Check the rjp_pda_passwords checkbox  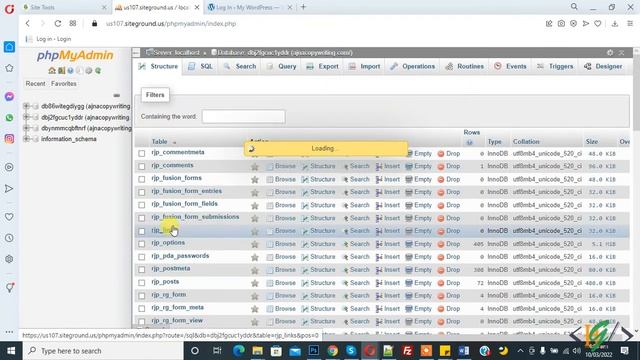pyautogui.click(x=142, y=257)
